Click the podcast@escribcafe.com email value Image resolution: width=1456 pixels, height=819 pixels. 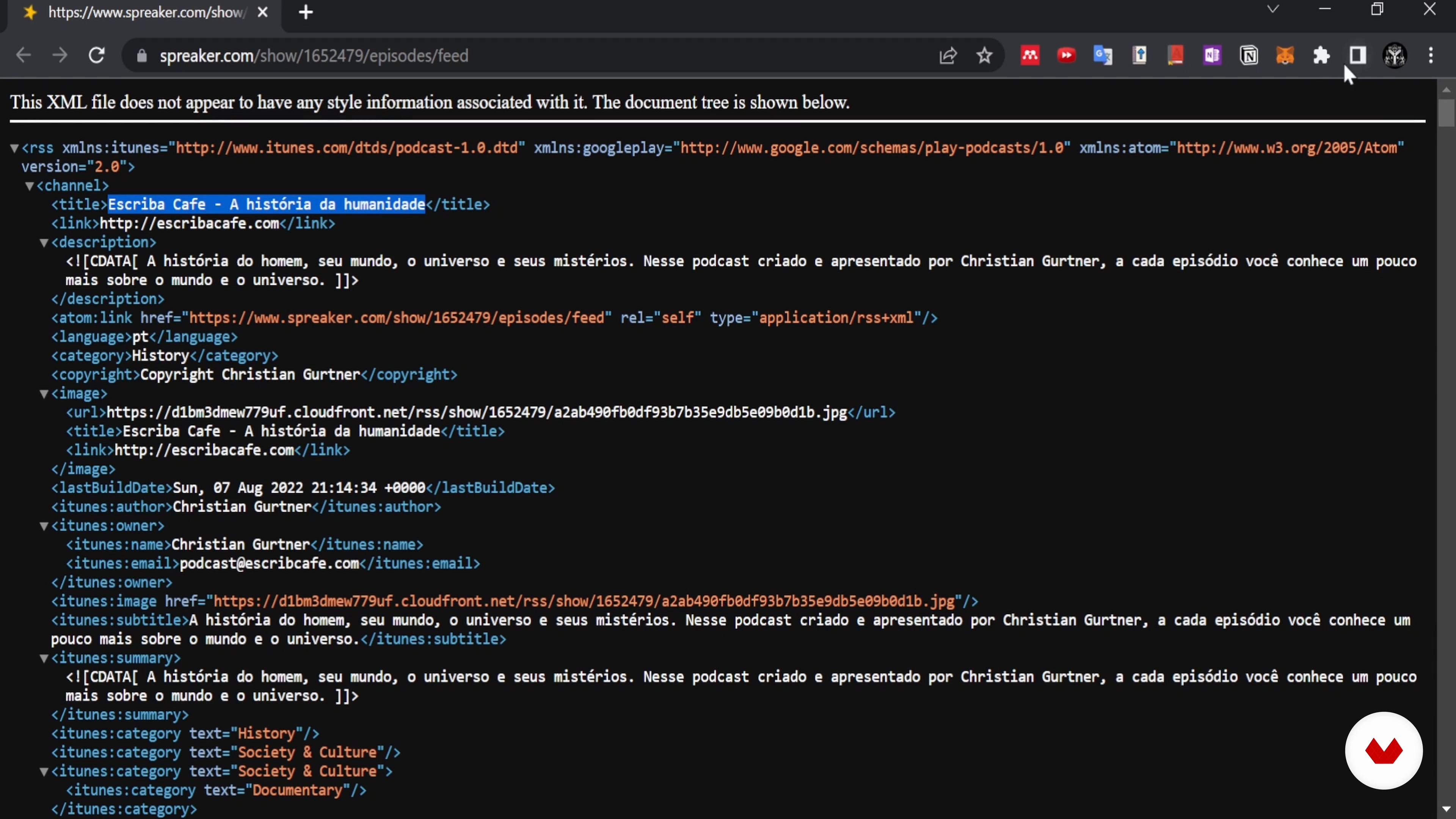[x=269, y=563]
